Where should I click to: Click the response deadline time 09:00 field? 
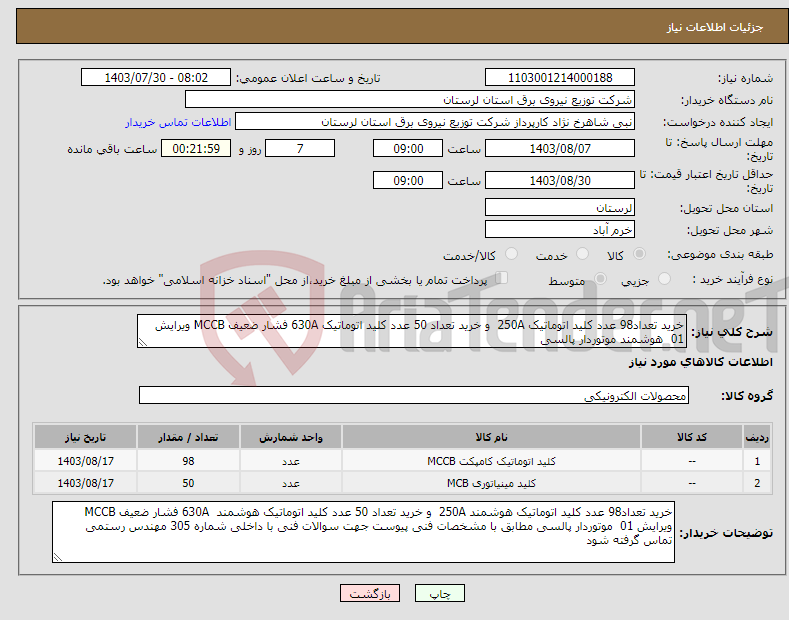408,148
